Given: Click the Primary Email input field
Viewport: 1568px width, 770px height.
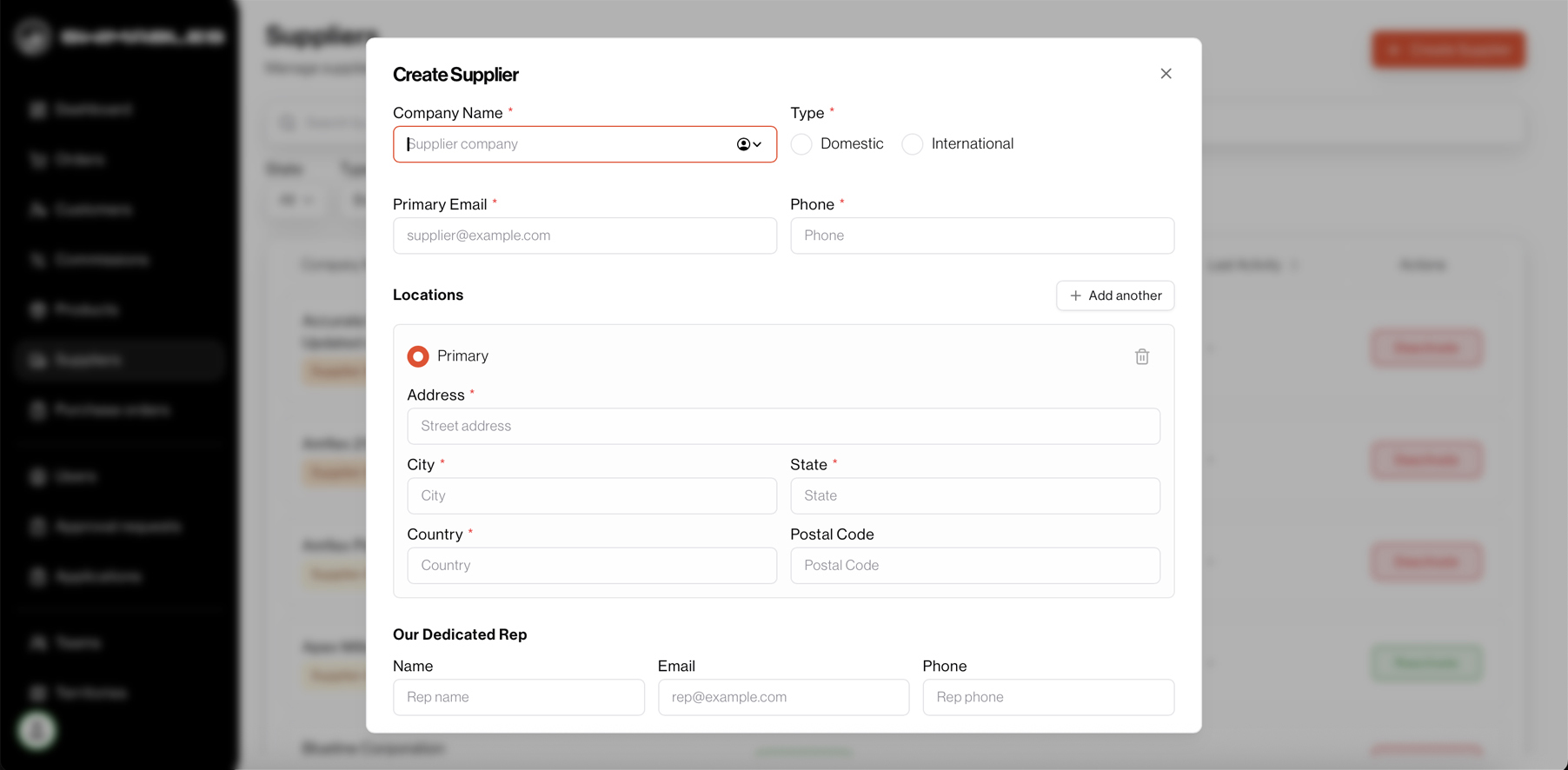Looking at the screenshot, I should coord(585,236).
